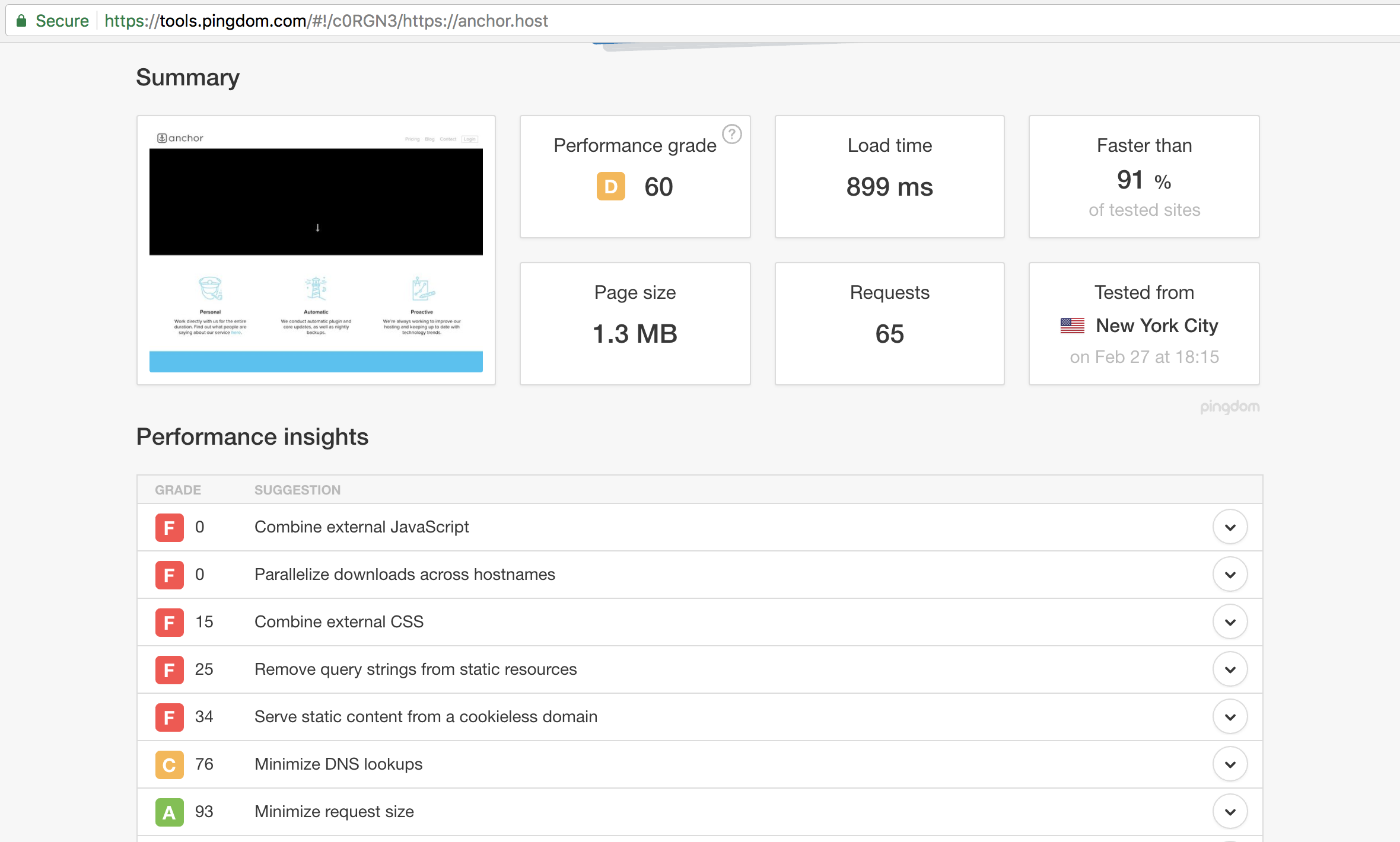Click 'Serve static content from a cookieless domain'
This screenshot has width=1400, height=842.
coord(426,717)
